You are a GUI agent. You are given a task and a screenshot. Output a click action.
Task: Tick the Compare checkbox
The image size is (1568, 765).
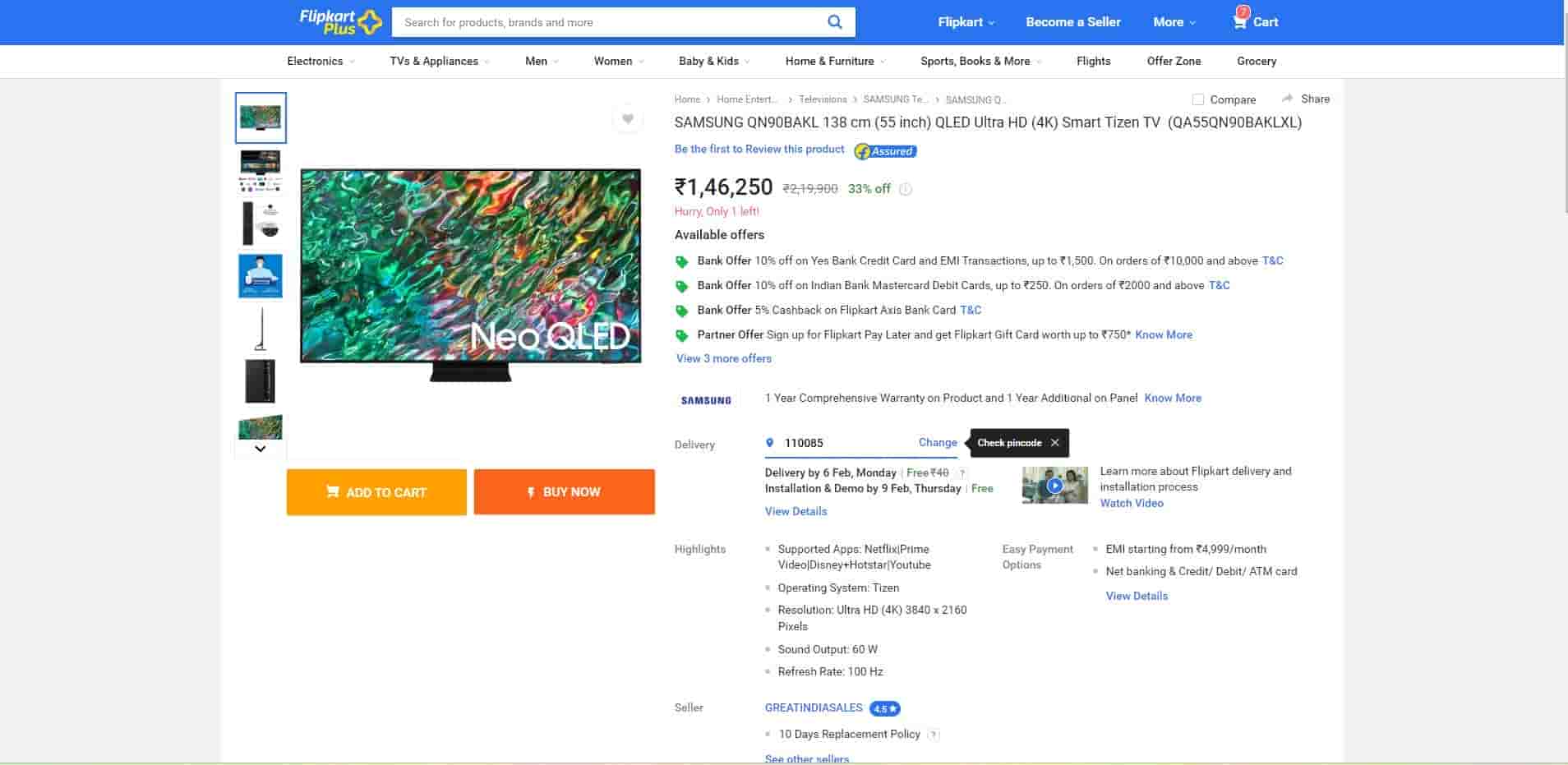pos(1198,99)
